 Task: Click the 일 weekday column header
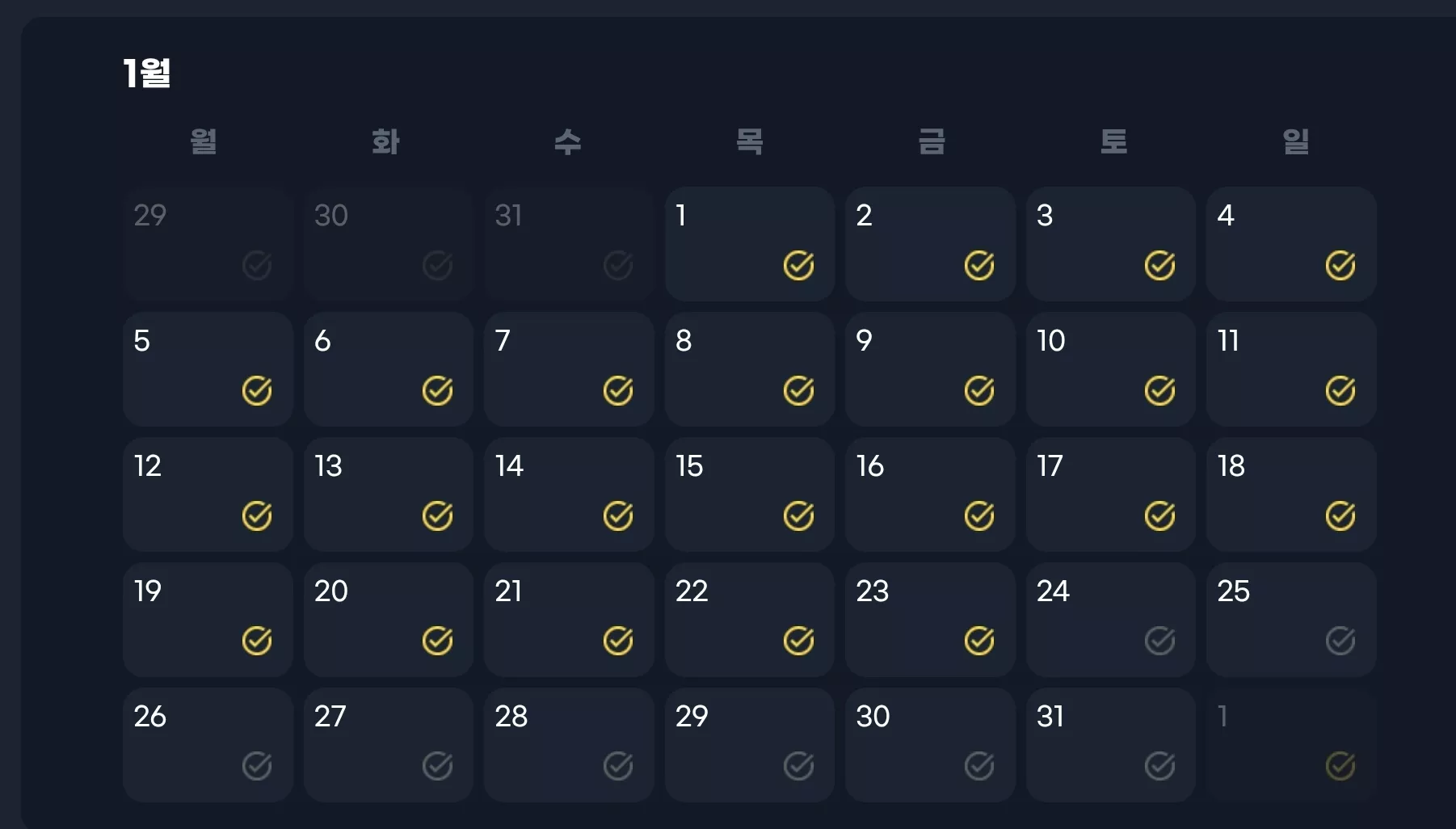click(1295, 141)
